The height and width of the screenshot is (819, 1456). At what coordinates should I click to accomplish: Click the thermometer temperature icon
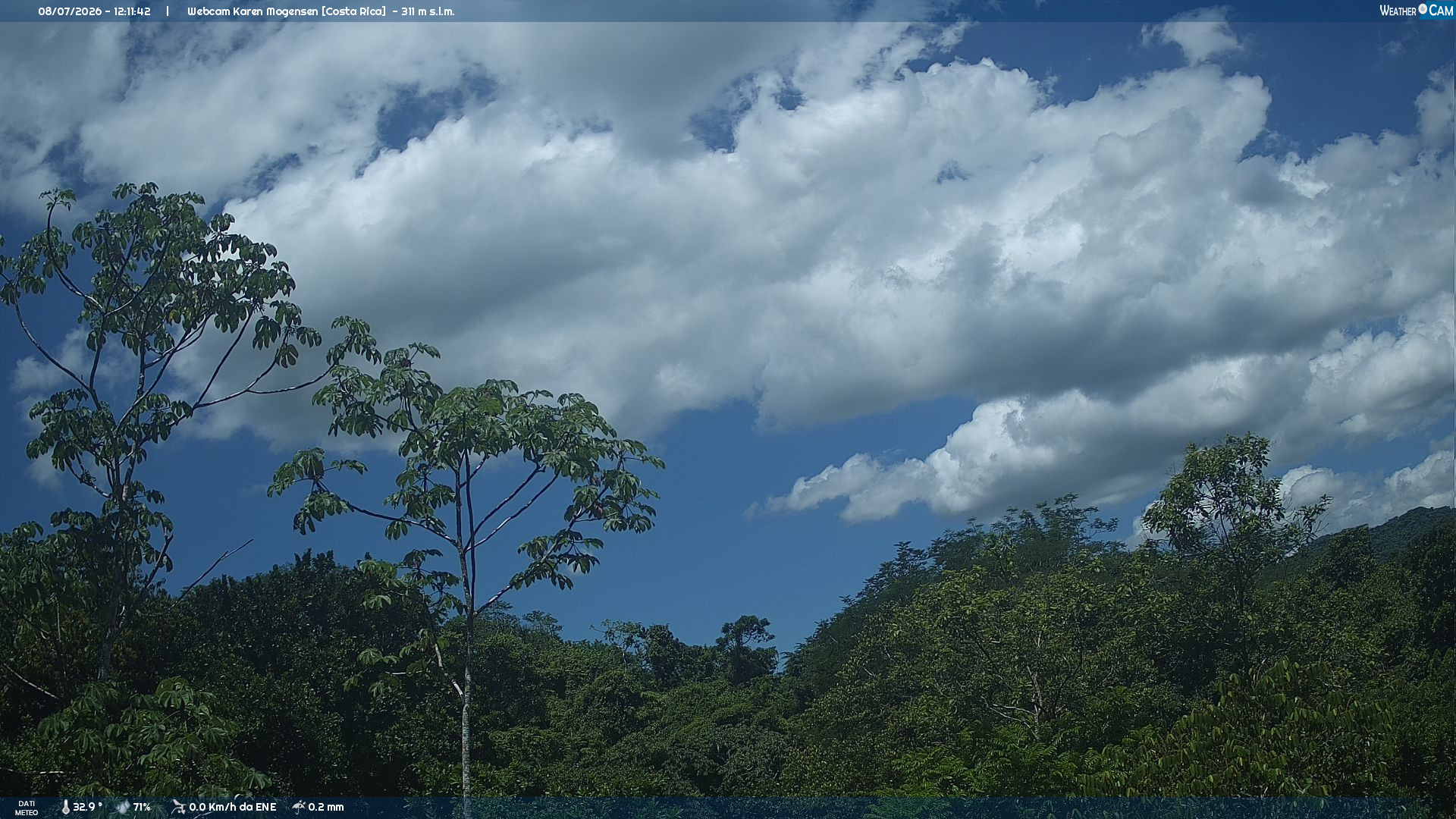[x=65, y=807]
